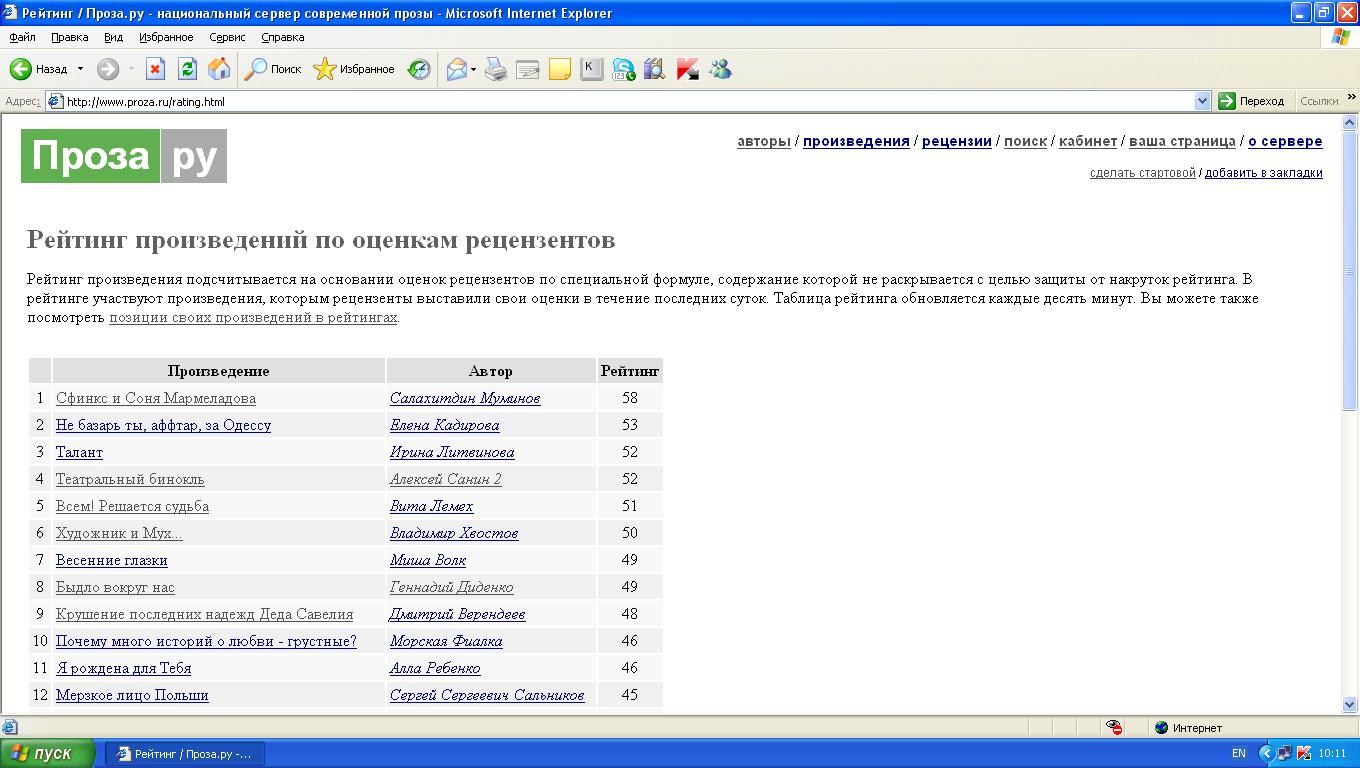Open the Справка menu
Screen dimensions: 1360x768
[x=283, y=37]
